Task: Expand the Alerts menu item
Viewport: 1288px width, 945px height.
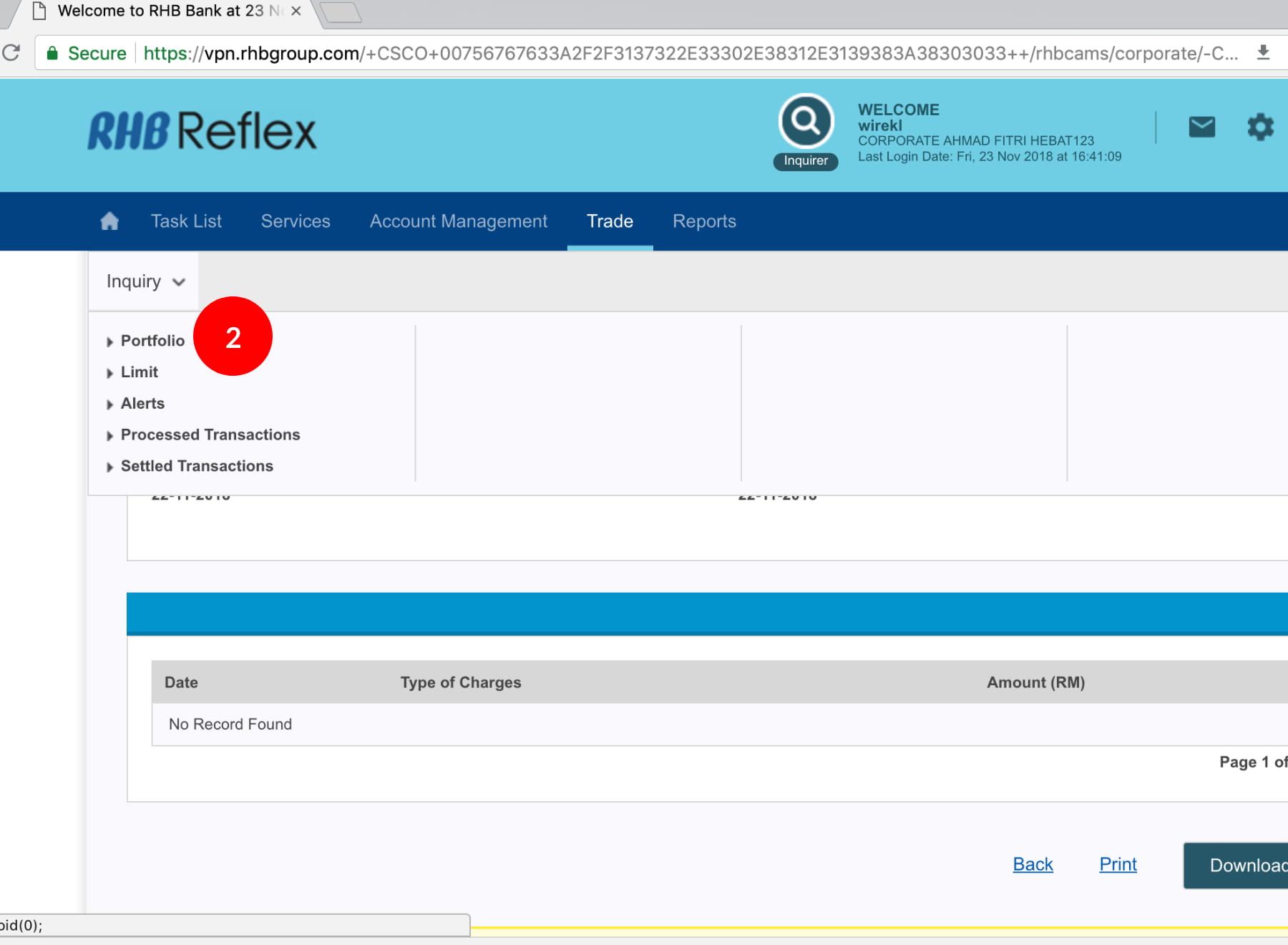Action: [x=142, y=404]
